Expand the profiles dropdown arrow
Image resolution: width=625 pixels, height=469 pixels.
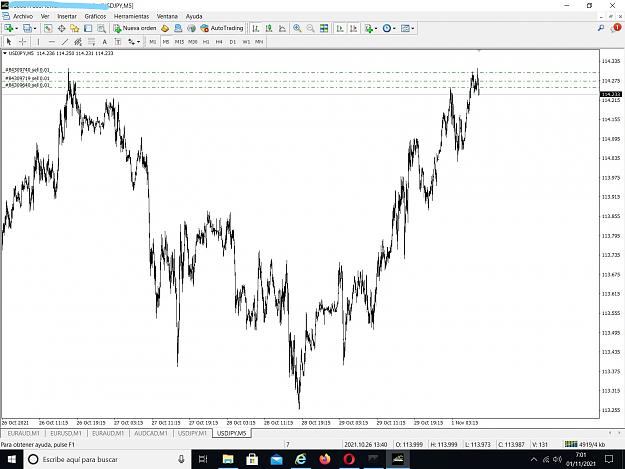click(35, 28)
